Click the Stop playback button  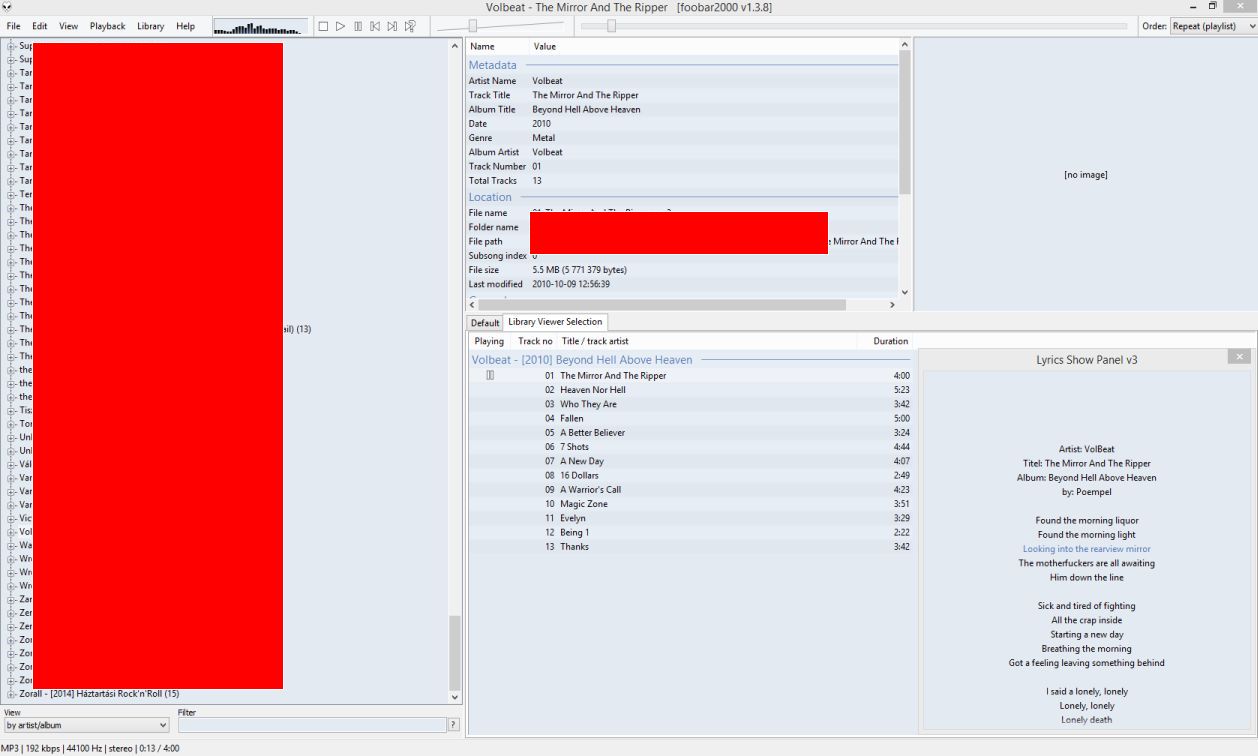[323, 26]
